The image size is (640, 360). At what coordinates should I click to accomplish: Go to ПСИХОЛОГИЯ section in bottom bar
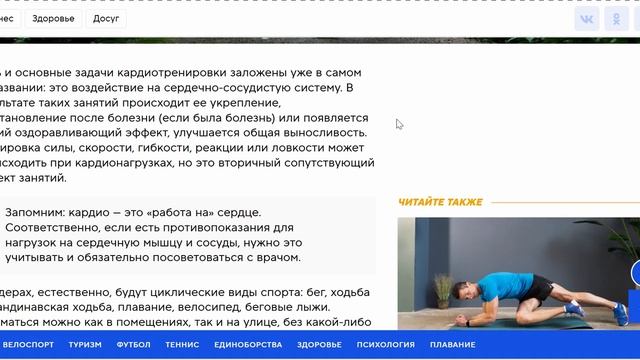tap(385, 345)
